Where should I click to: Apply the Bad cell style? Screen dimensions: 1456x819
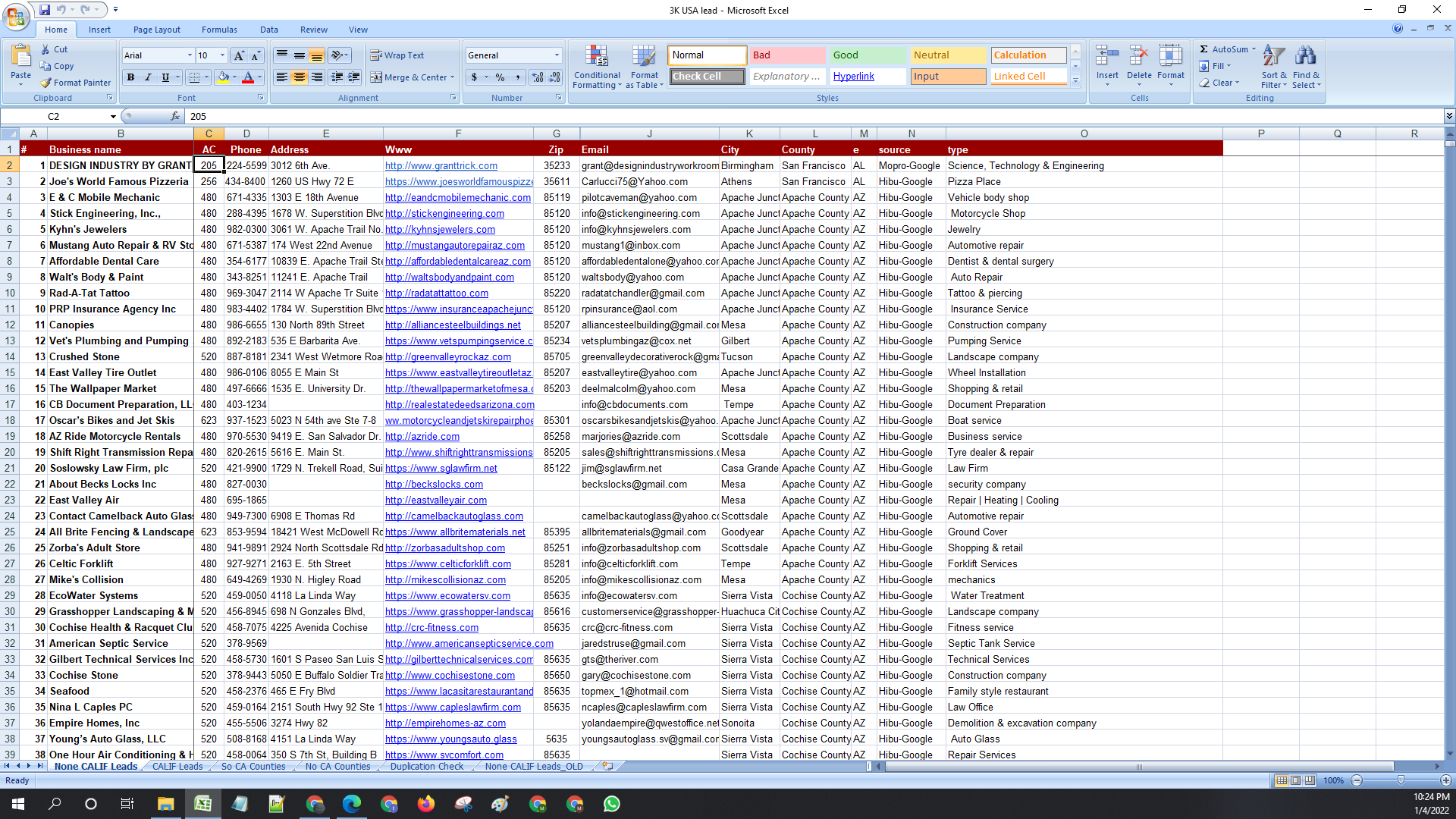point(786,55)
